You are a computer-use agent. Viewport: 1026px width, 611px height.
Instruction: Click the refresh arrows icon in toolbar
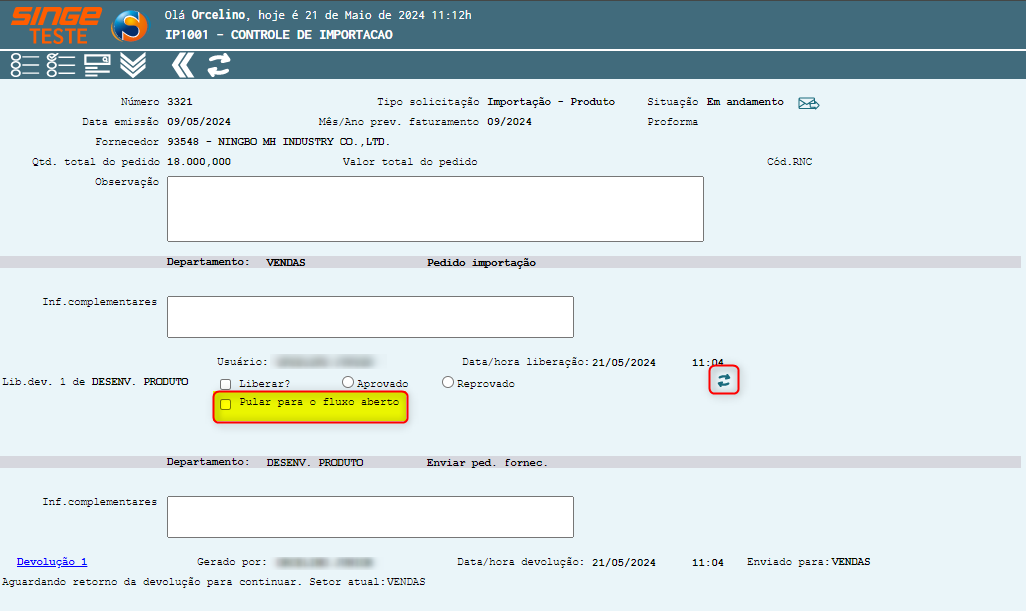coord(218,65)
